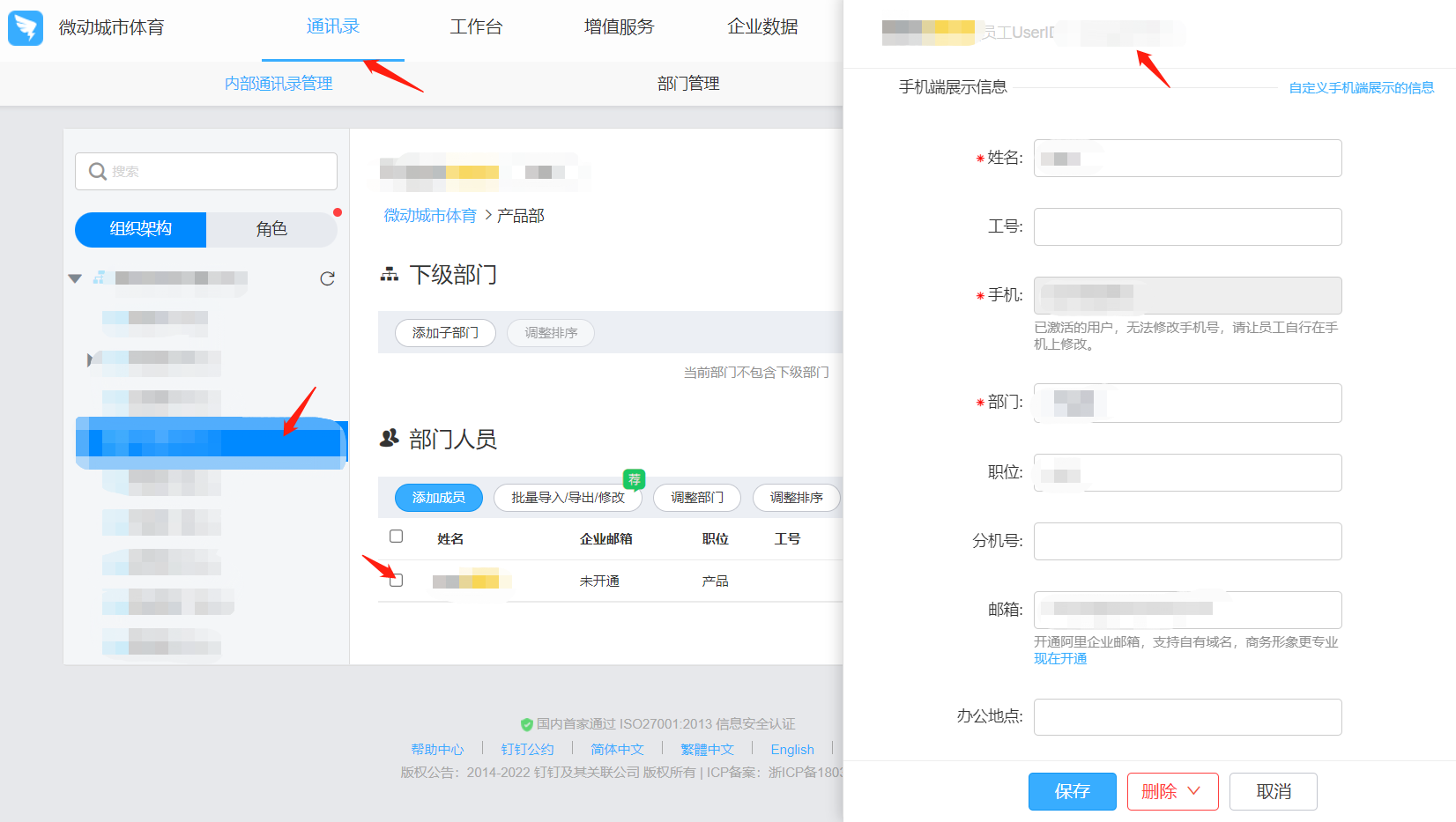Switch to the 角色 tab

pos(271,229)
